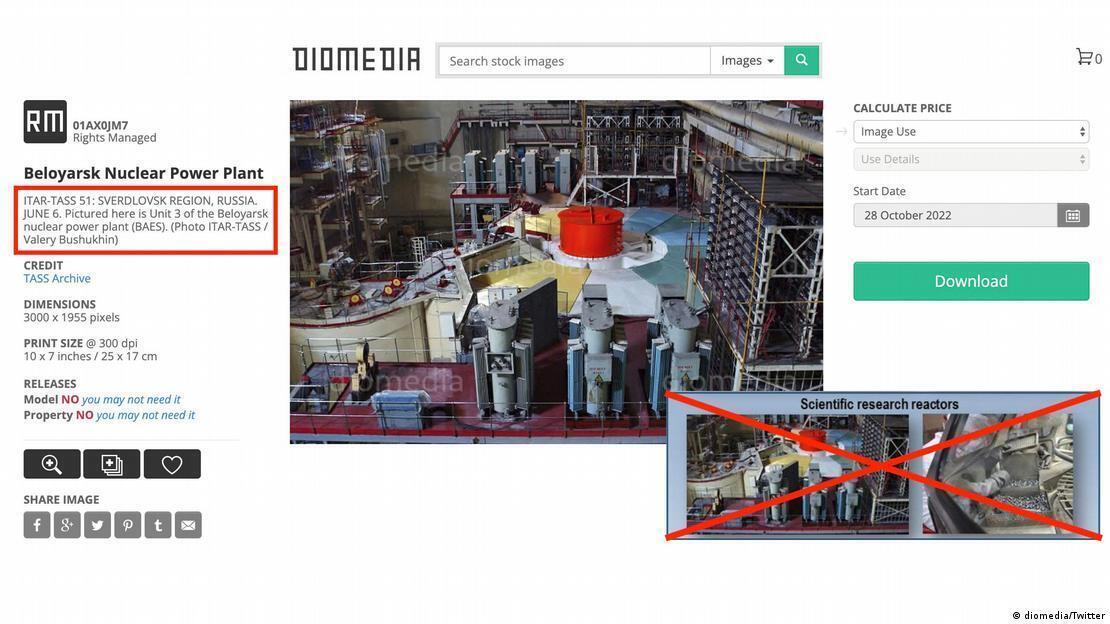Open the Use Details dropdown
The height and width of the screenshot is (624, 1110).
[970, 159]
